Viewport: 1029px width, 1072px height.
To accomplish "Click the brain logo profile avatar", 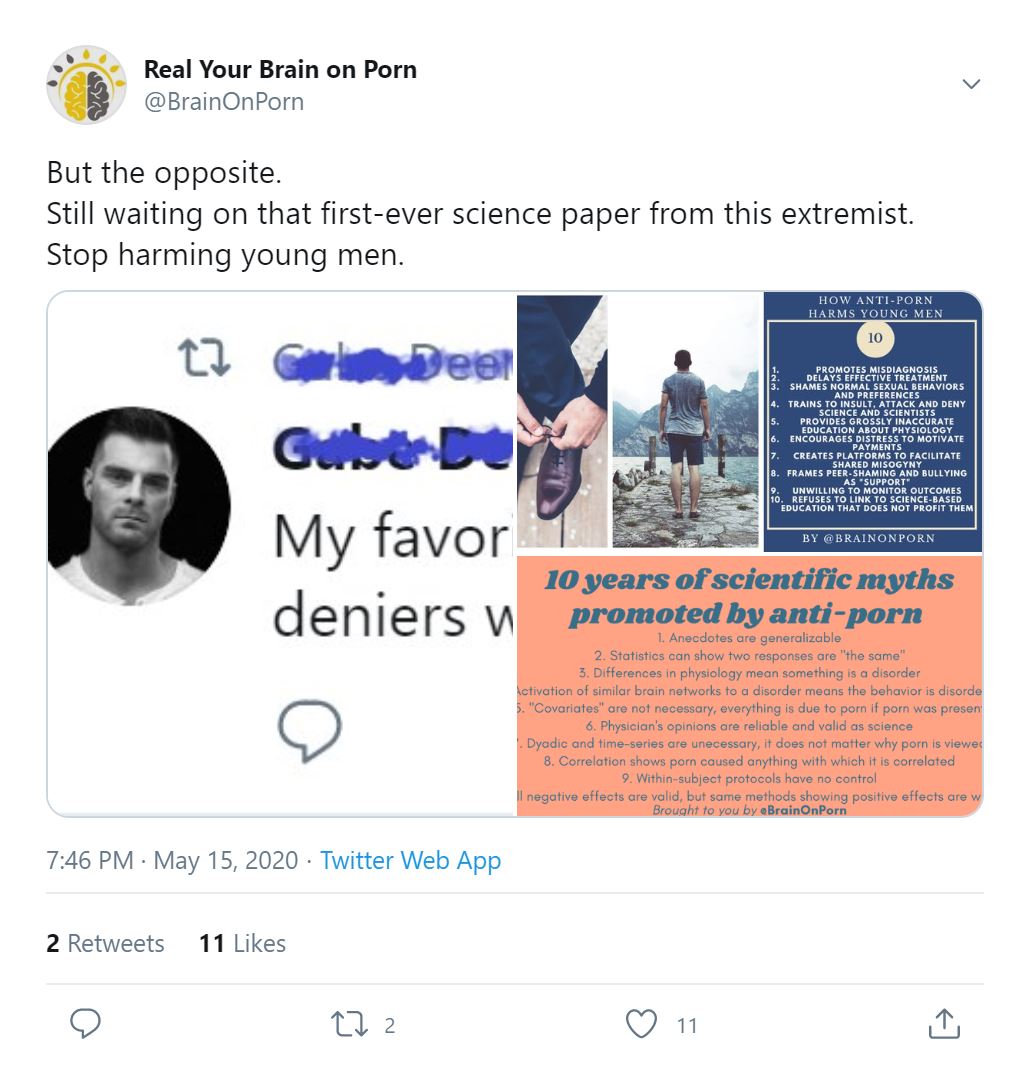I will [86, 85].
